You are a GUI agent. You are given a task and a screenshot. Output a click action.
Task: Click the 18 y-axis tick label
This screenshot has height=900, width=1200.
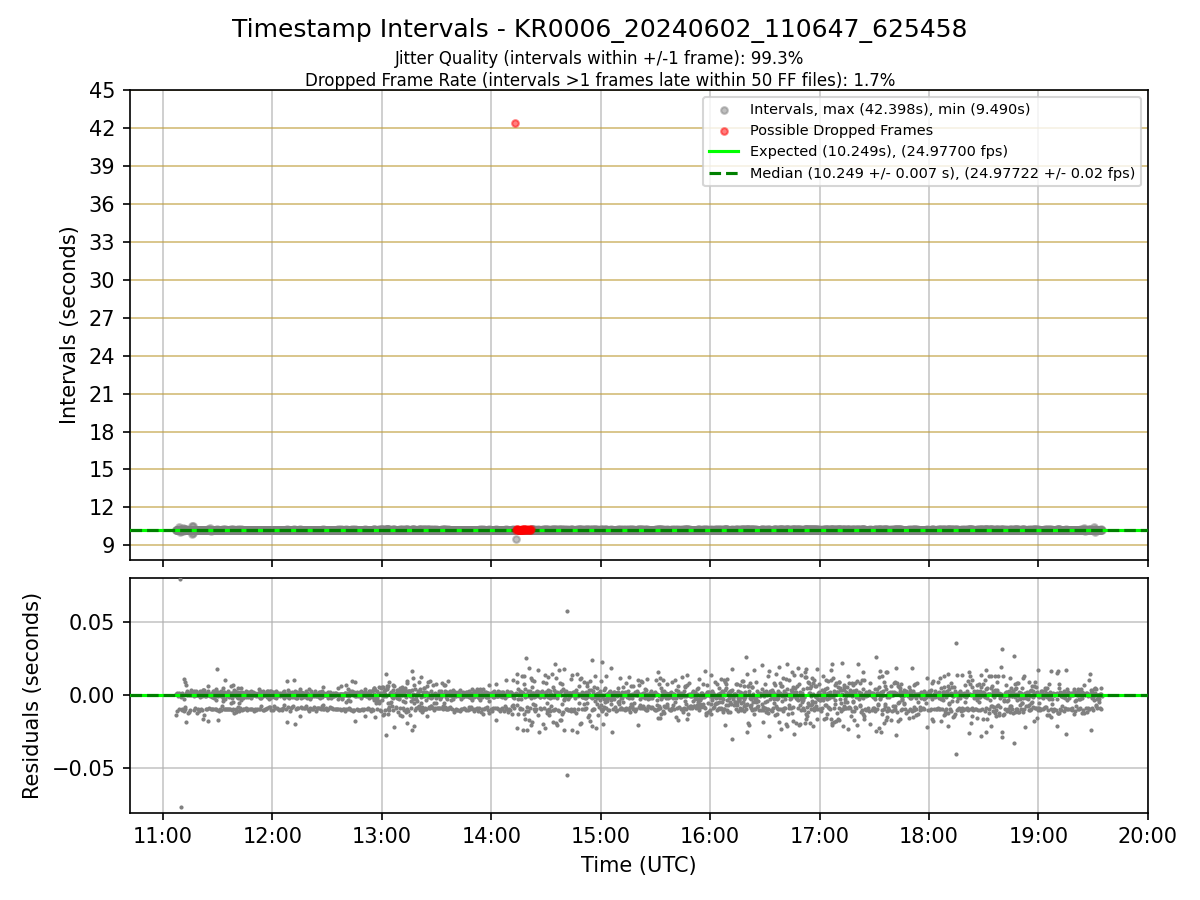103,432
